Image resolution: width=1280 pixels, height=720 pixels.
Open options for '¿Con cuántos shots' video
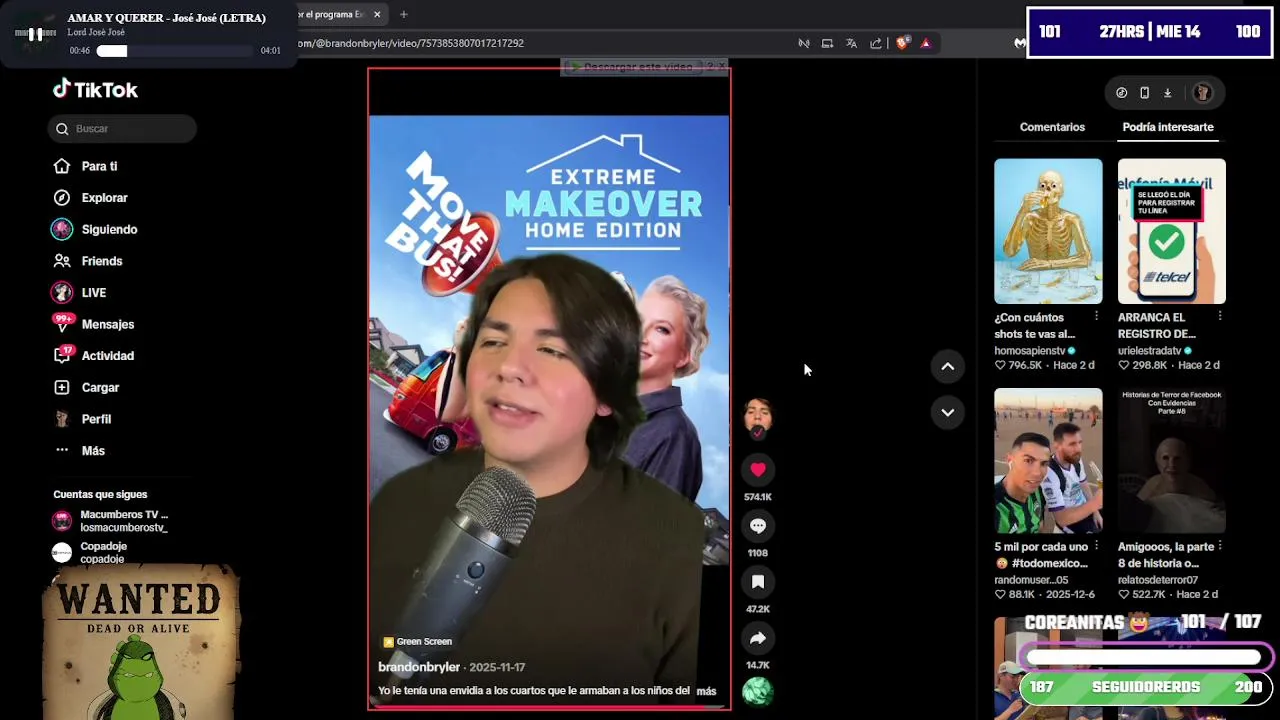click(1096, 316)
